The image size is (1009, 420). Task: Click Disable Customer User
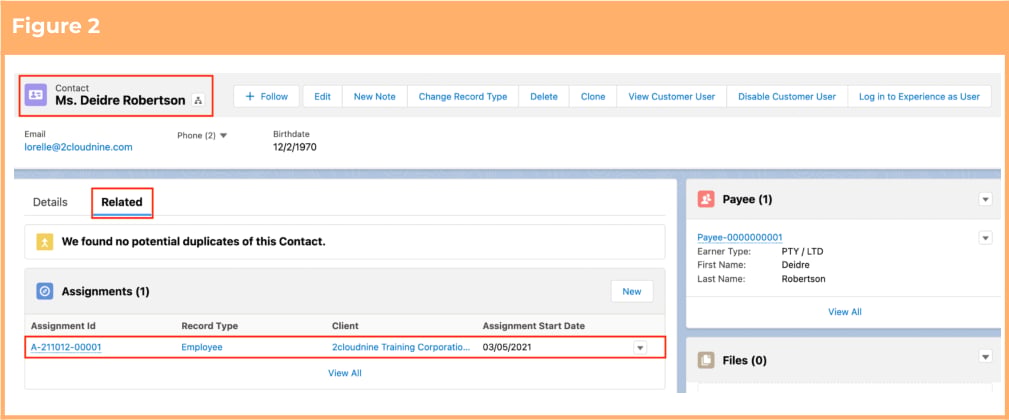point(787,96)
